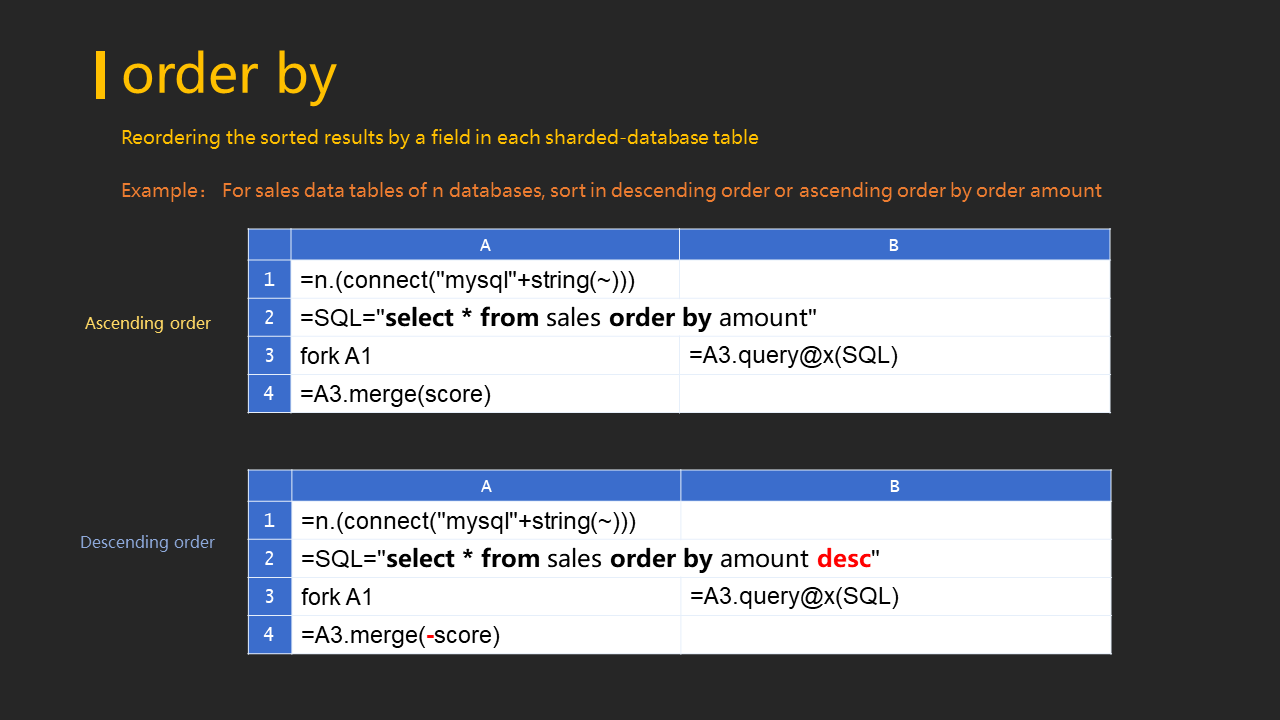Select row 4 header of the descending table
The width and height of the screenshot is (1280, 720).
click(270, 635)
